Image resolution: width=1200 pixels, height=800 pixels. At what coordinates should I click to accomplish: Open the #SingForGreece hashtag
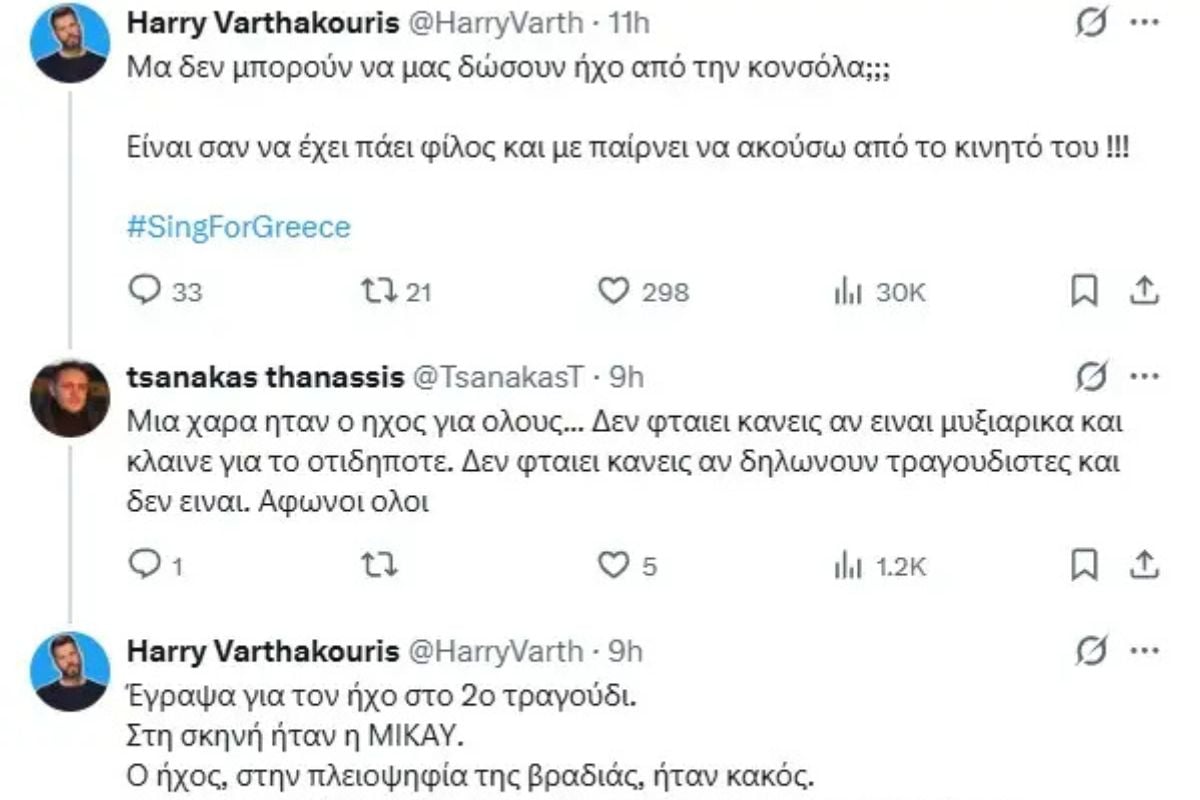click(x=240, y=227)
